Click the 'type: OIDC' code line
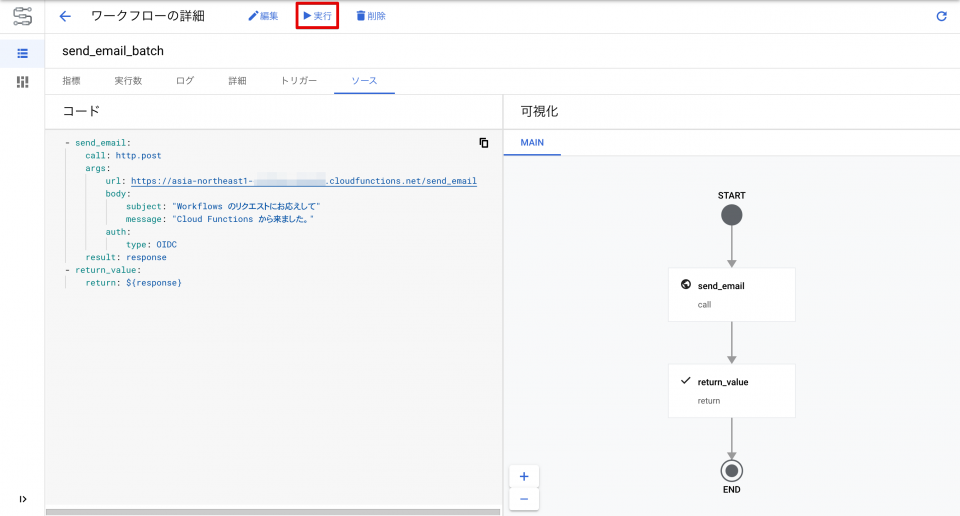The width and height of the screenshot is (960, 516). [151, 245]
